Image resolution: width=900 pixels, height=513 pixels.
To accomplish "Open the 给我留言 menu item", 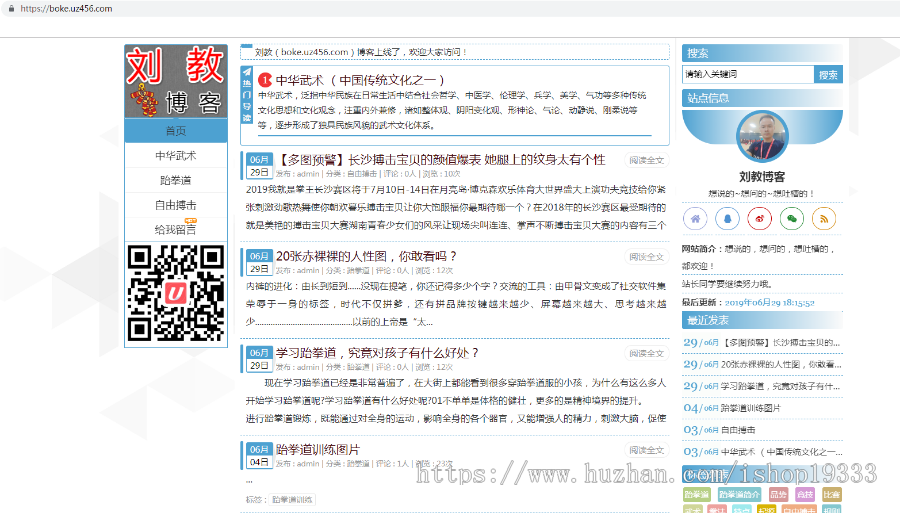I will pos(176,230).
